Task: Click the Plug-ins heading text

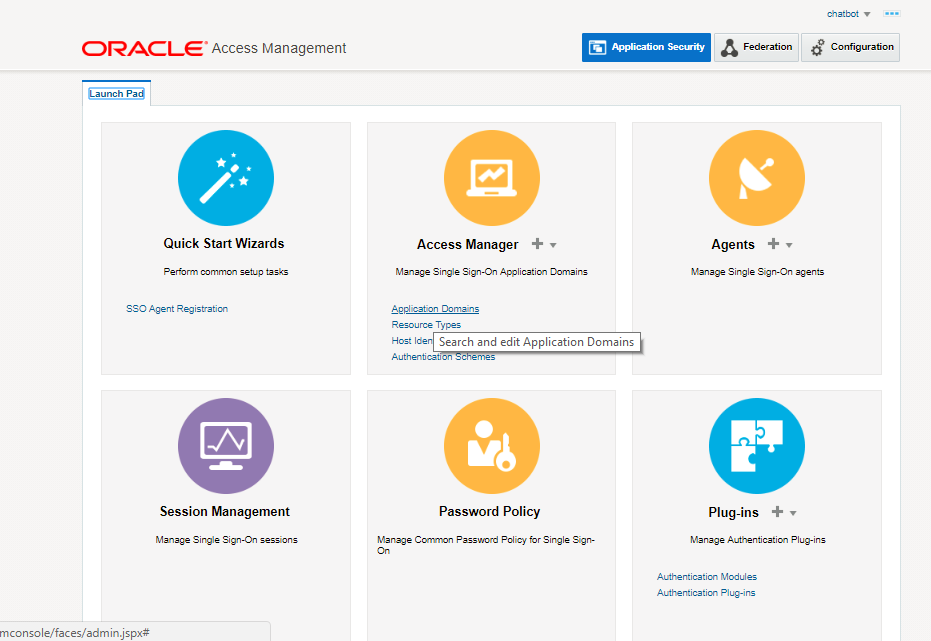Action: pyautogui.click(x=733, y=513)
